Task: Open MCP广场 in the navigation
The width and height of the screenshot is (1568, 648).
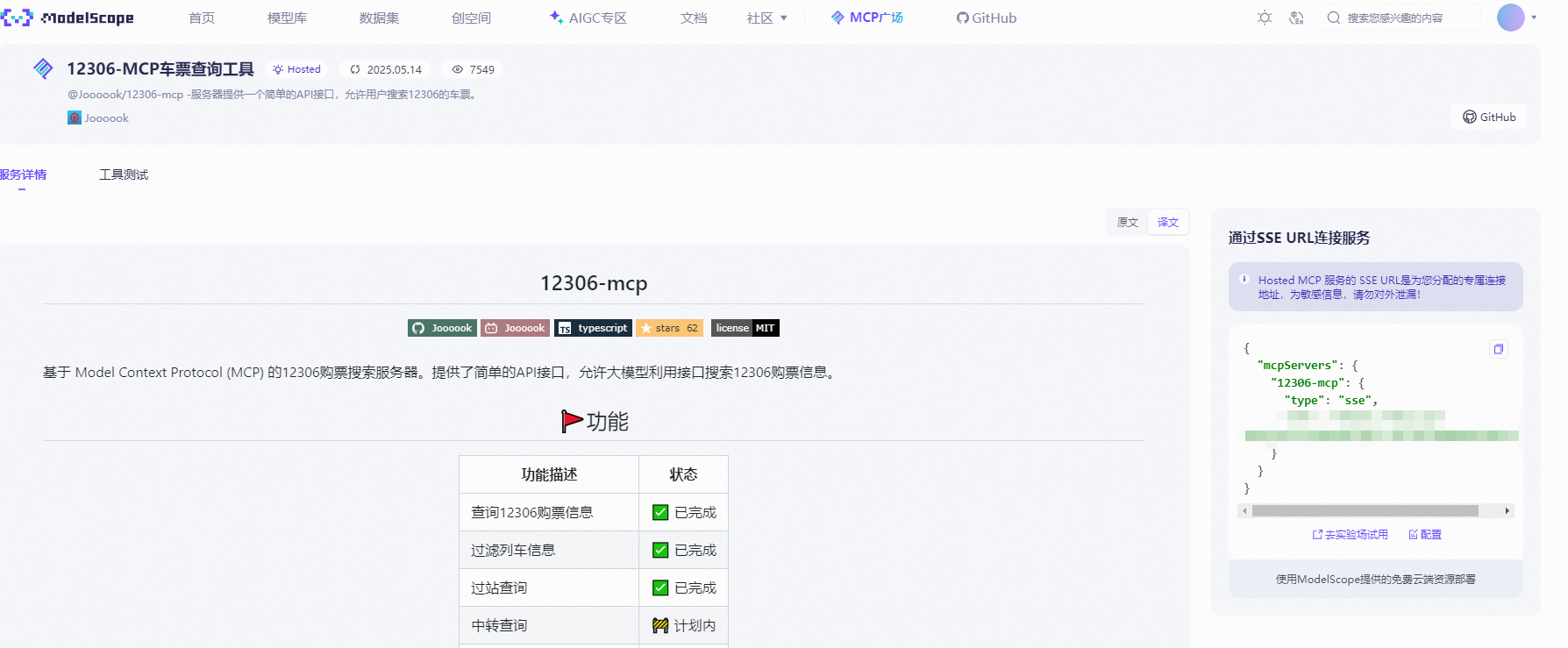Action: [867, 18]
